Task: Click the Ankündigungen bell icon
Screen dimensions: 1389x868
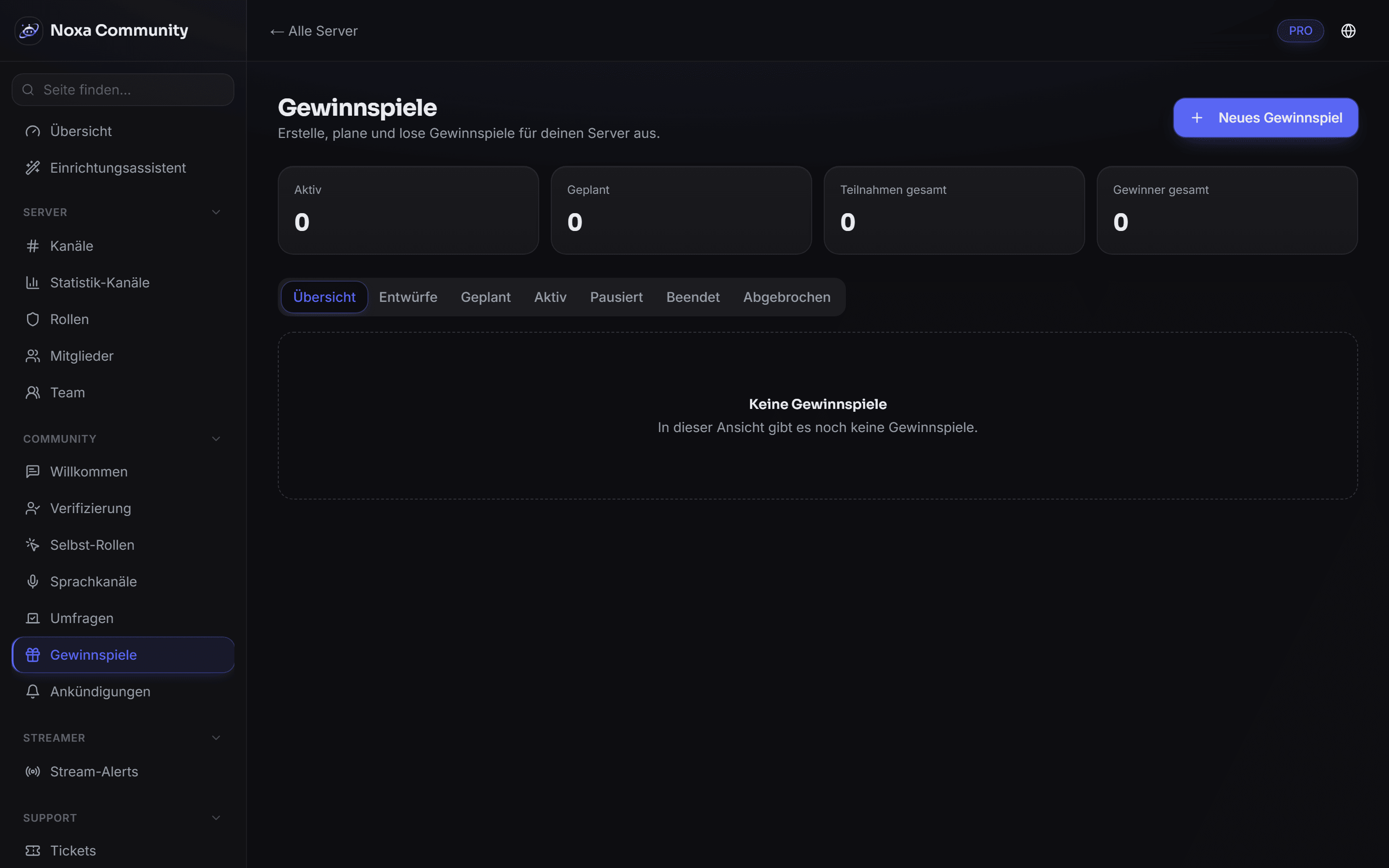Action: 33,692
